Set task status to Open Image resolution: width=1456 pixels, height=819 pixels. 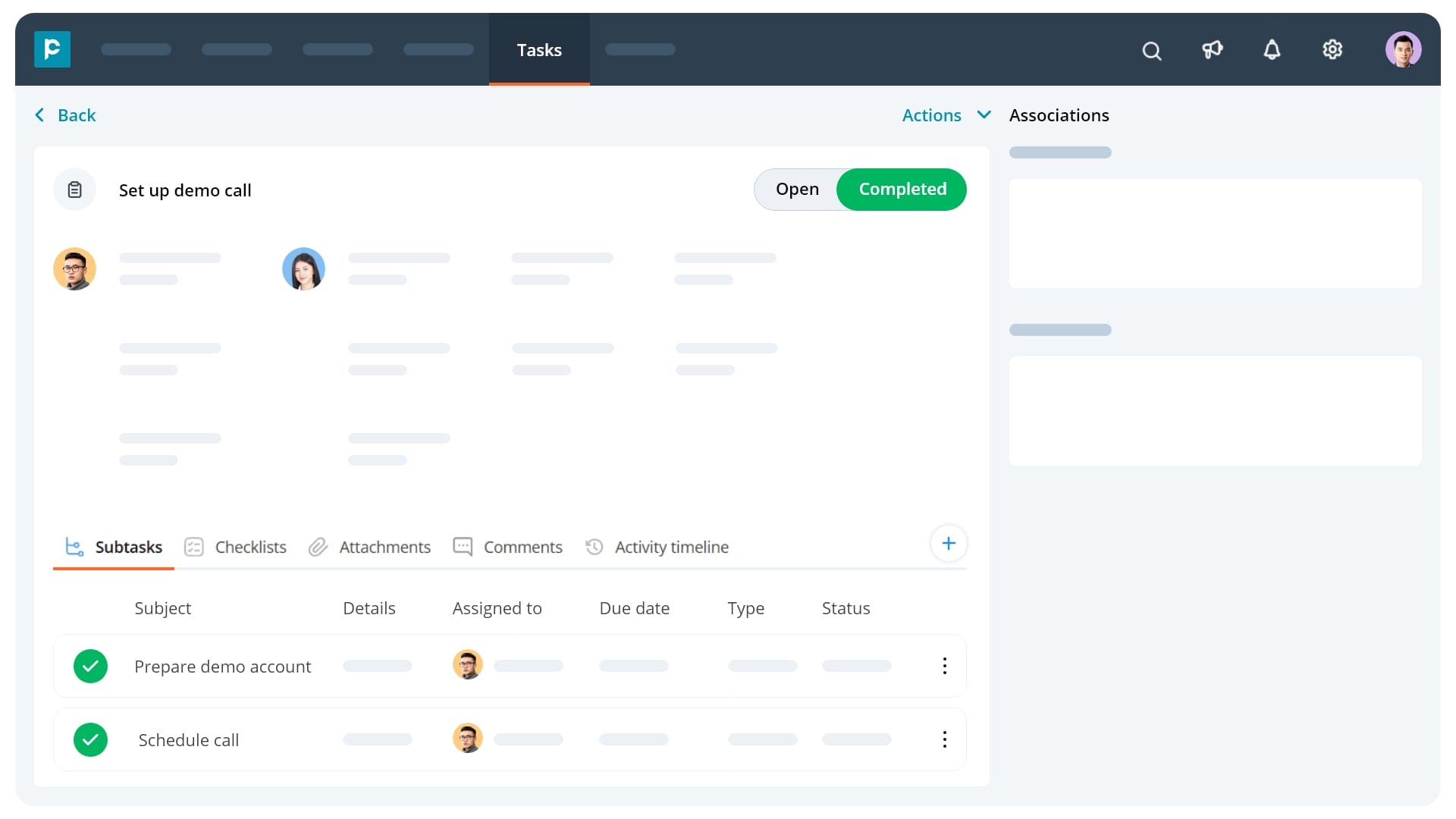(x=797, y=190)
